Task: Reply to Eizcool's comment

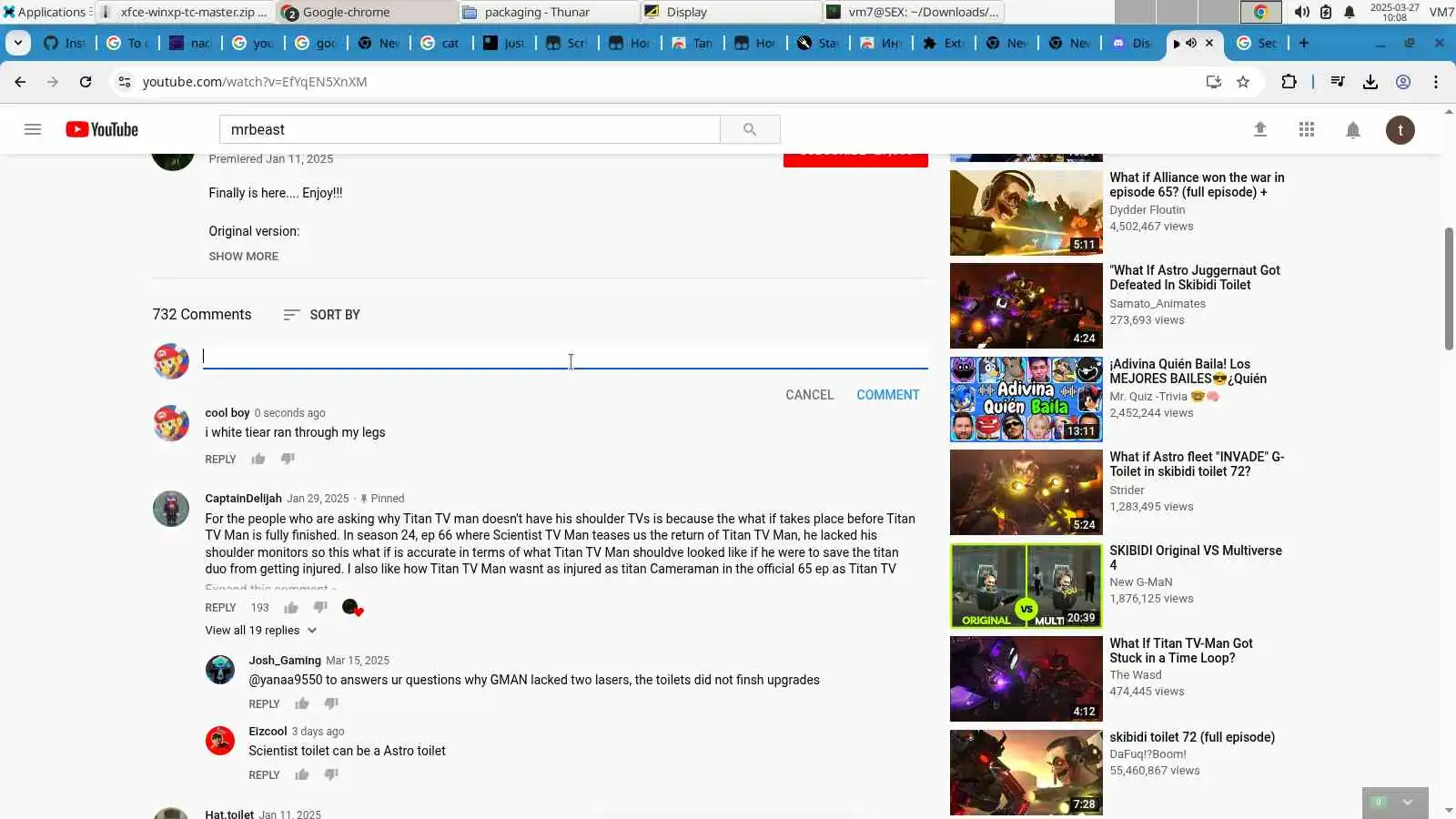Action: coord(264,775)
